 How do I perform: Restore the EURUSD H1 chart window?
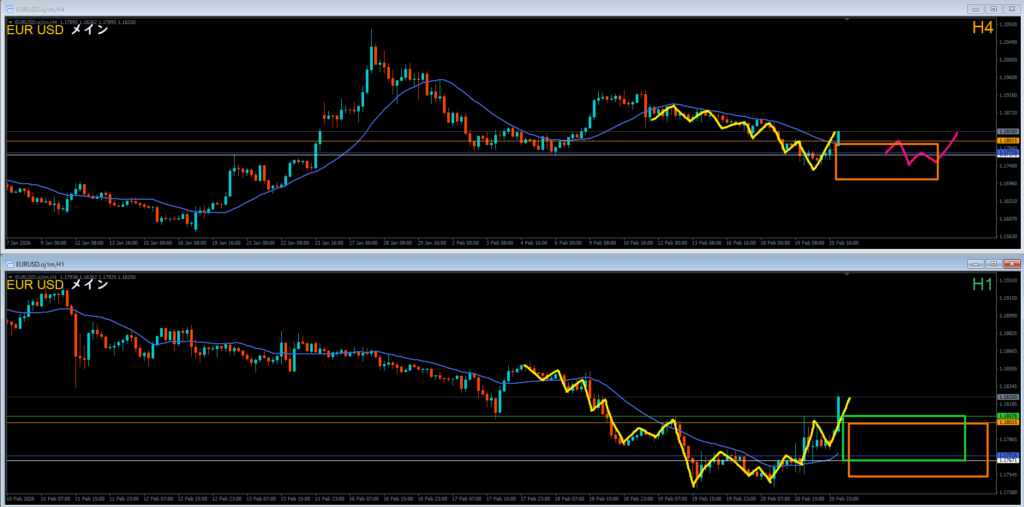(993, 263)
